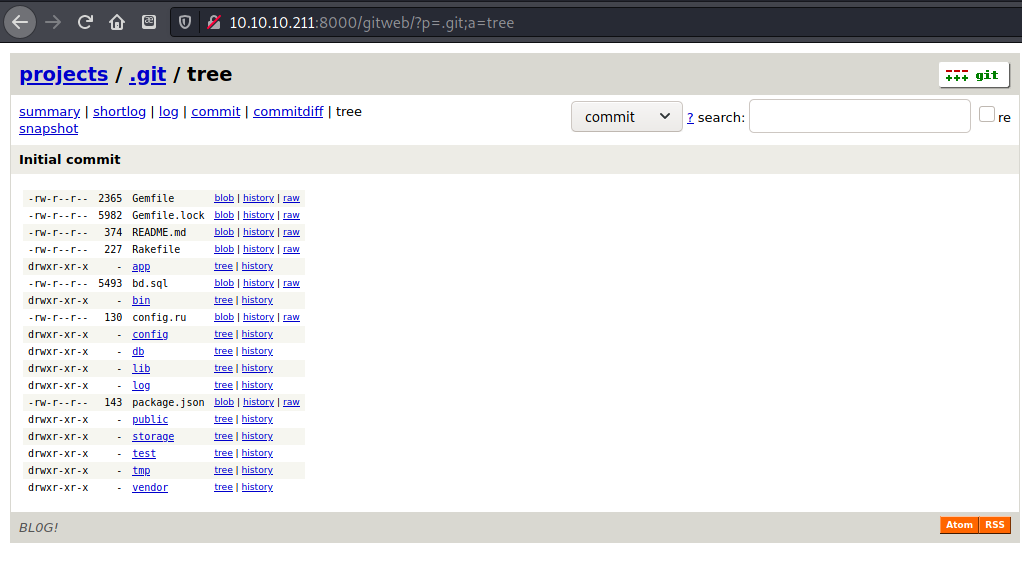Open the app directory
Image resolution: width=1022 pixels, height=564 pixels.
click(x=141, y=267)
